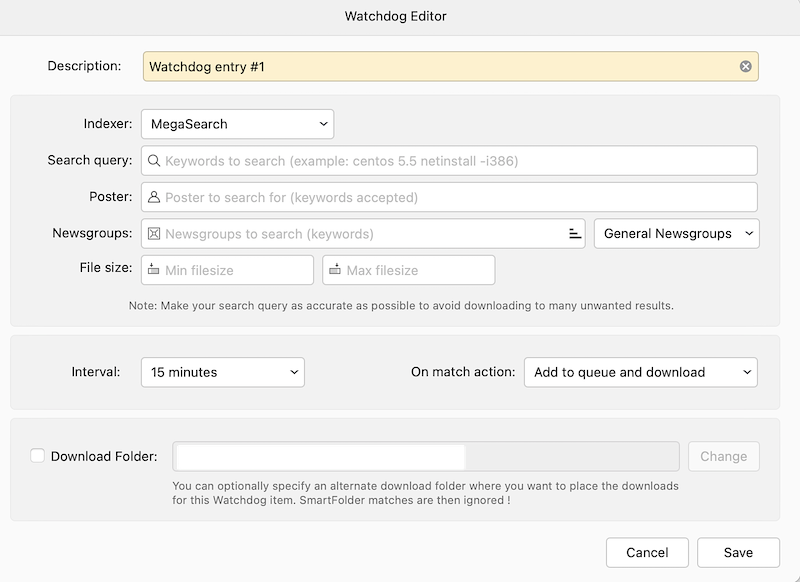This screenshot has height=582, width=800.
Task: Click into the Max filesize field
Action: click(409, 270)
